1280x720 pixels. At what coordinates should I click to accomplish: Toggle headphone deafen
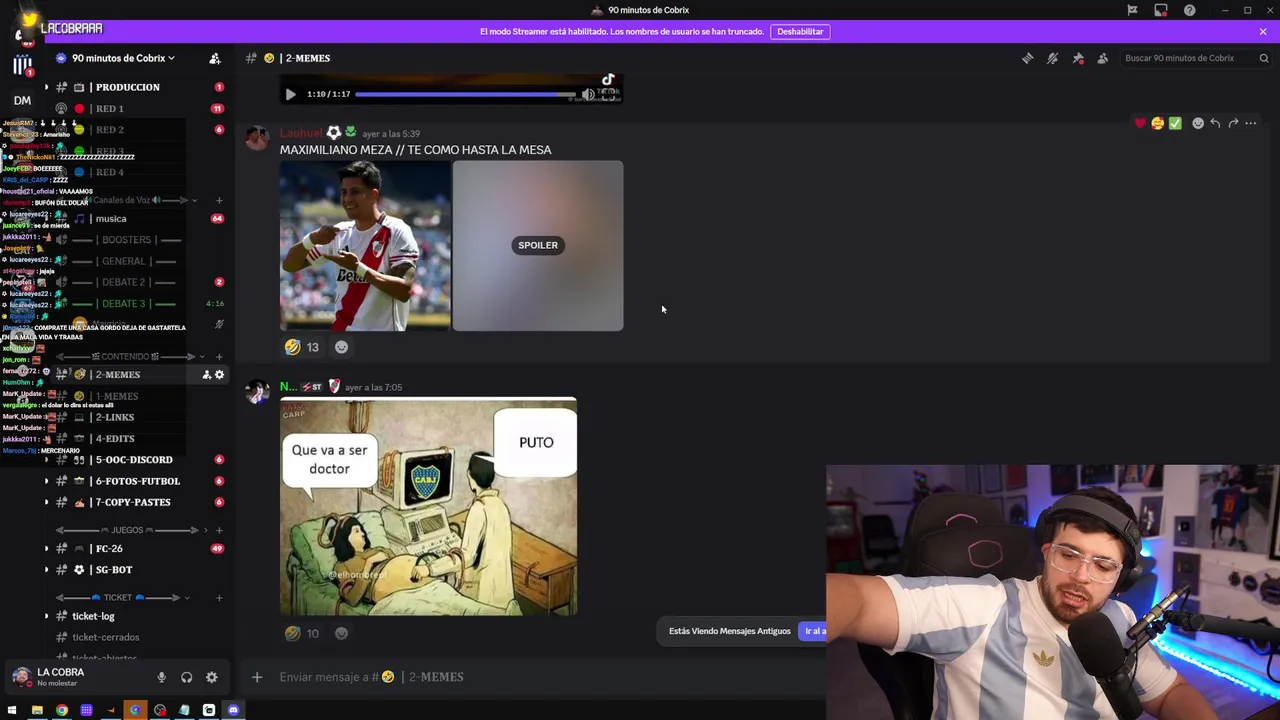pos(186,678)
